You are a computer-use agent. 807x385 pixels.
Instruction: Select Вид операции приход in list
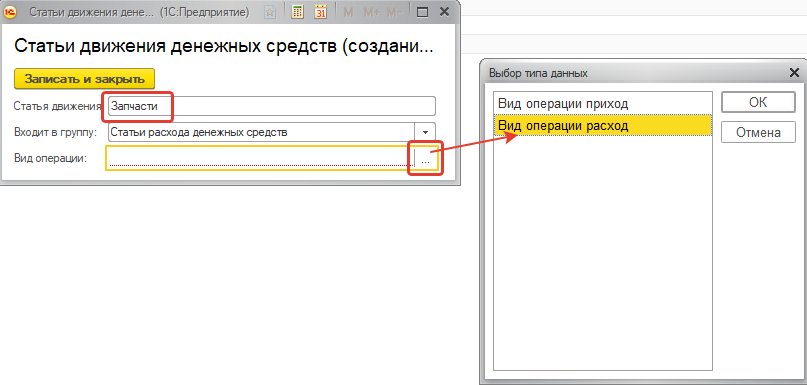pyautogui.click(x=602, y=103)
